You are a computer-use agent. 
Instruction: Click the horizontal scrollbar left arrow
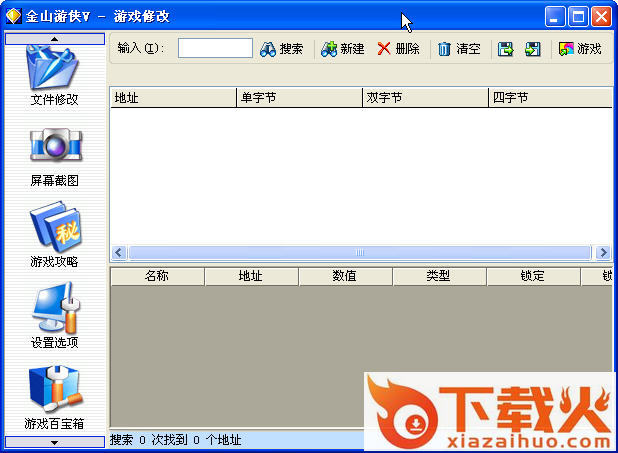[x=119, y=252]
